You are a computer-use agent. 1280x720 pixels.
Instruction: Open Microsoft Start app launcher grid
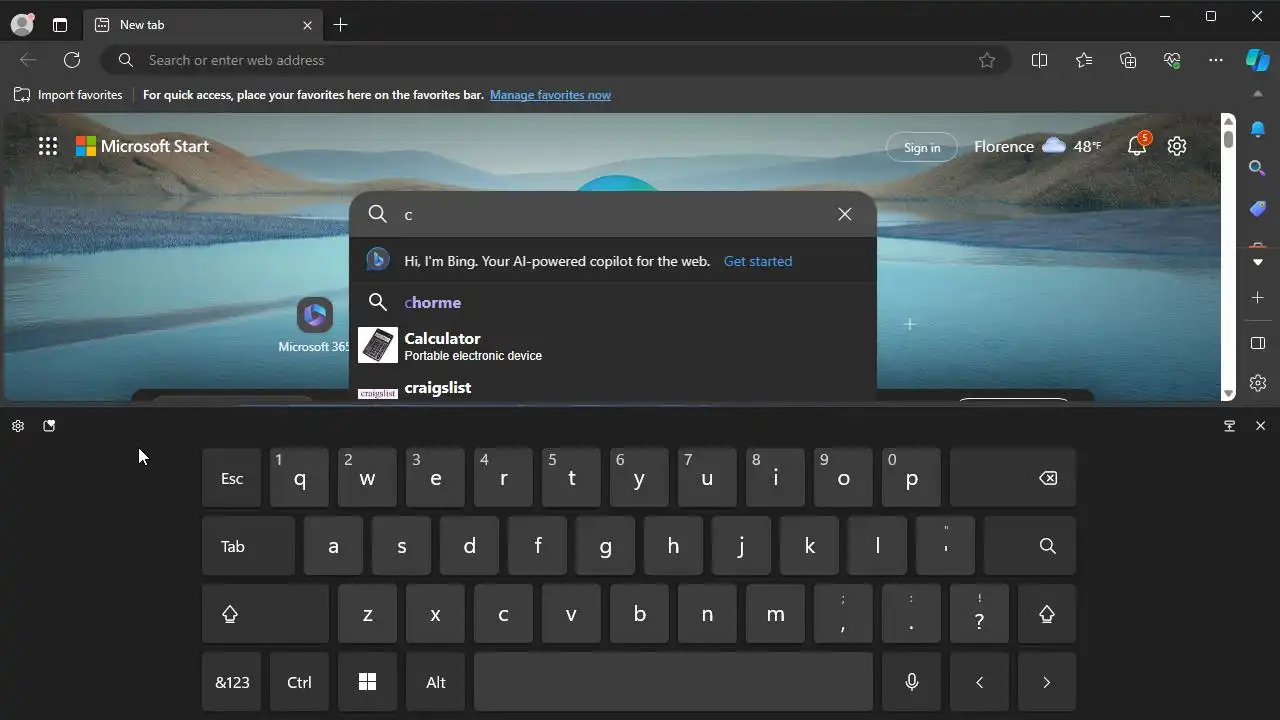[48, 146]
